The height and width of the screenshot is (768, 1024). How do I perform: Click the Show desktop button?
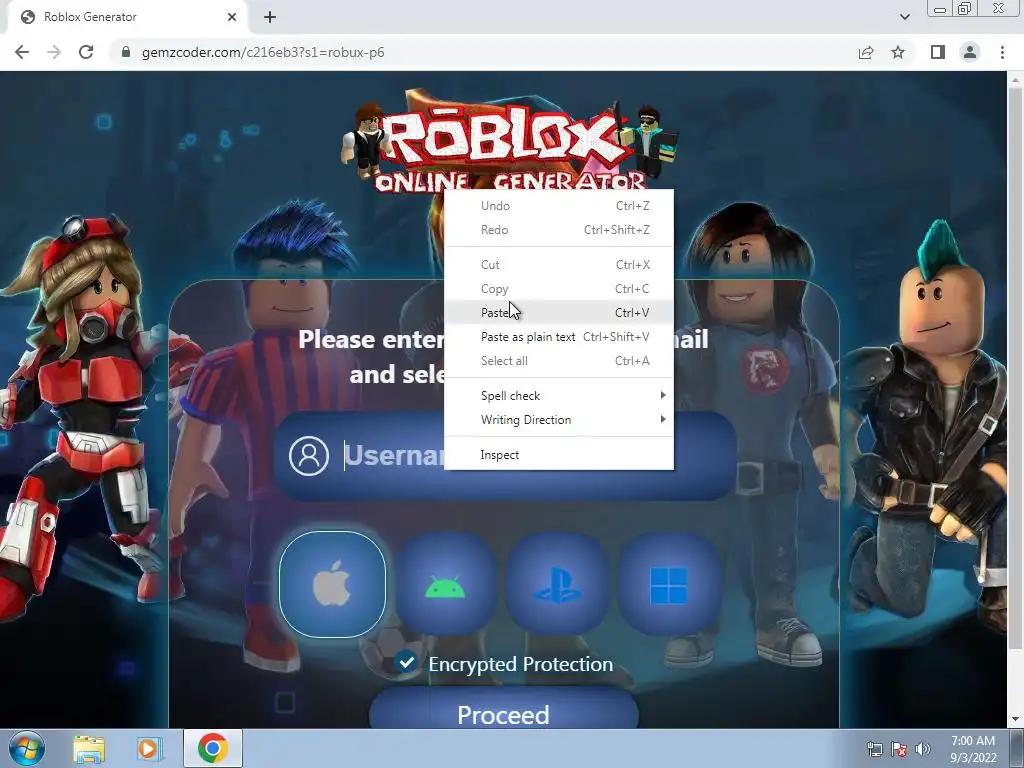pyautogui.click(x=1019, y=748)
